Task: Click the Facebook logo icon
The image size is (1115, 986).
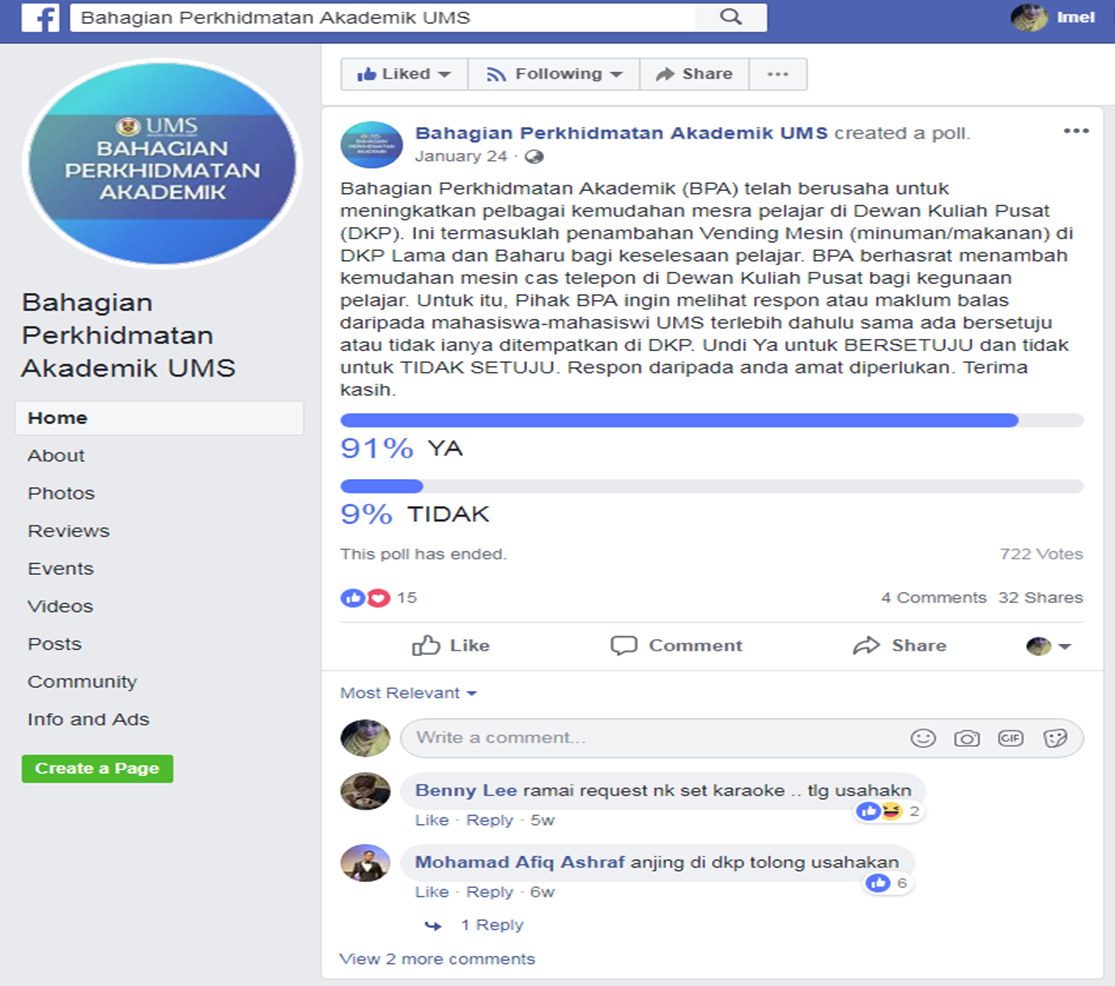Action: coord(40,18)
